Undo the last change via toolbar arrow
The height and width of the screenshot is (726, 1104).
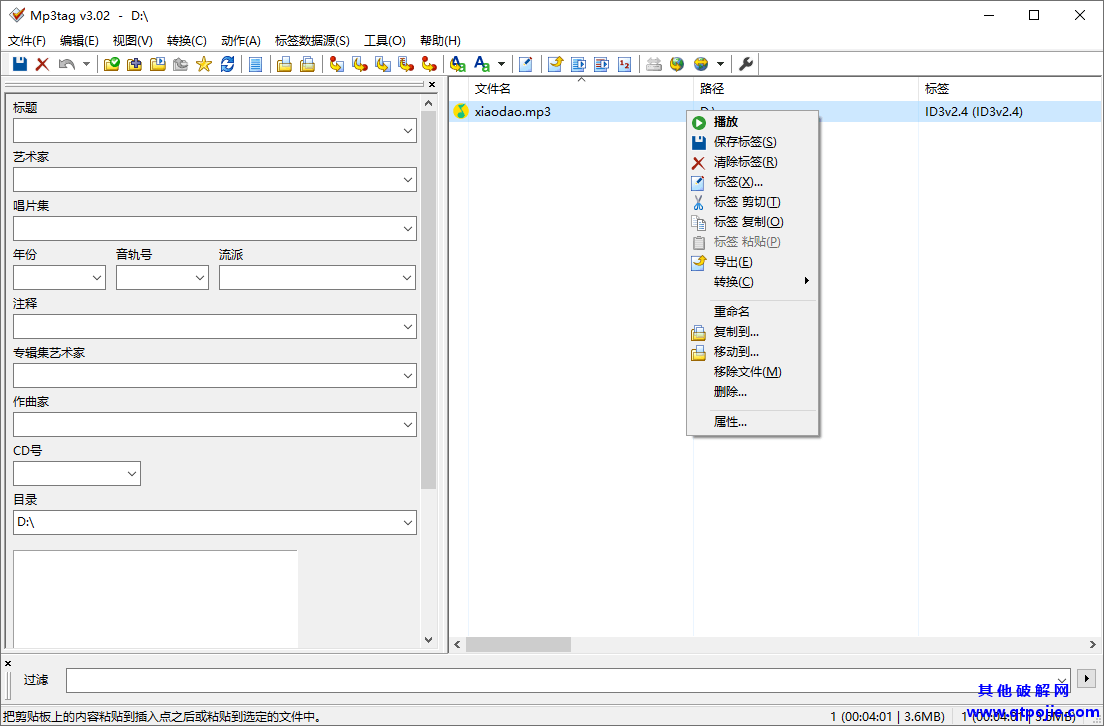[x=67, y=64]
